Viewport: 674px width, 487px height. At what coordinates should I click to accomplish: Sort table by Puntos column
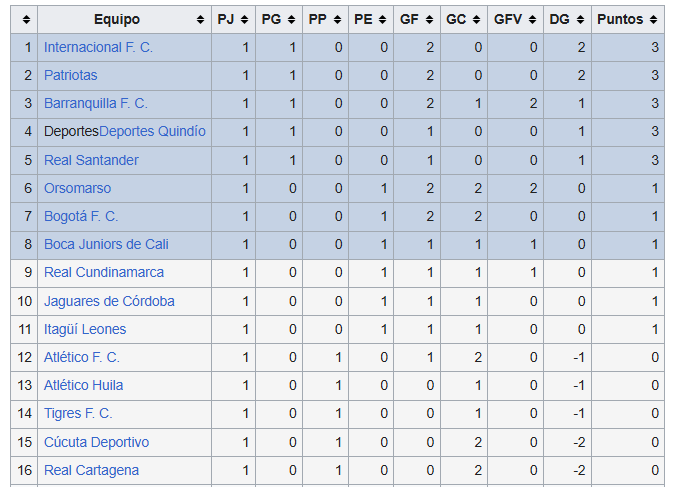point(654,20)
